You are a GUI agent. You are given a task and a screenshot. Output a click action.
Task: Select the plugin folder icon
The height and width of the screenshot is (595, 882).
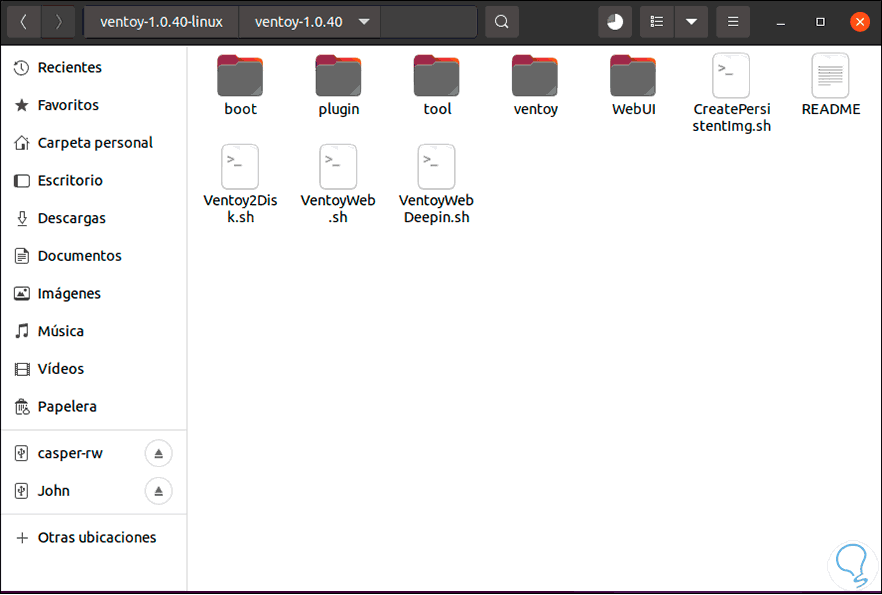tap(338, 76)
